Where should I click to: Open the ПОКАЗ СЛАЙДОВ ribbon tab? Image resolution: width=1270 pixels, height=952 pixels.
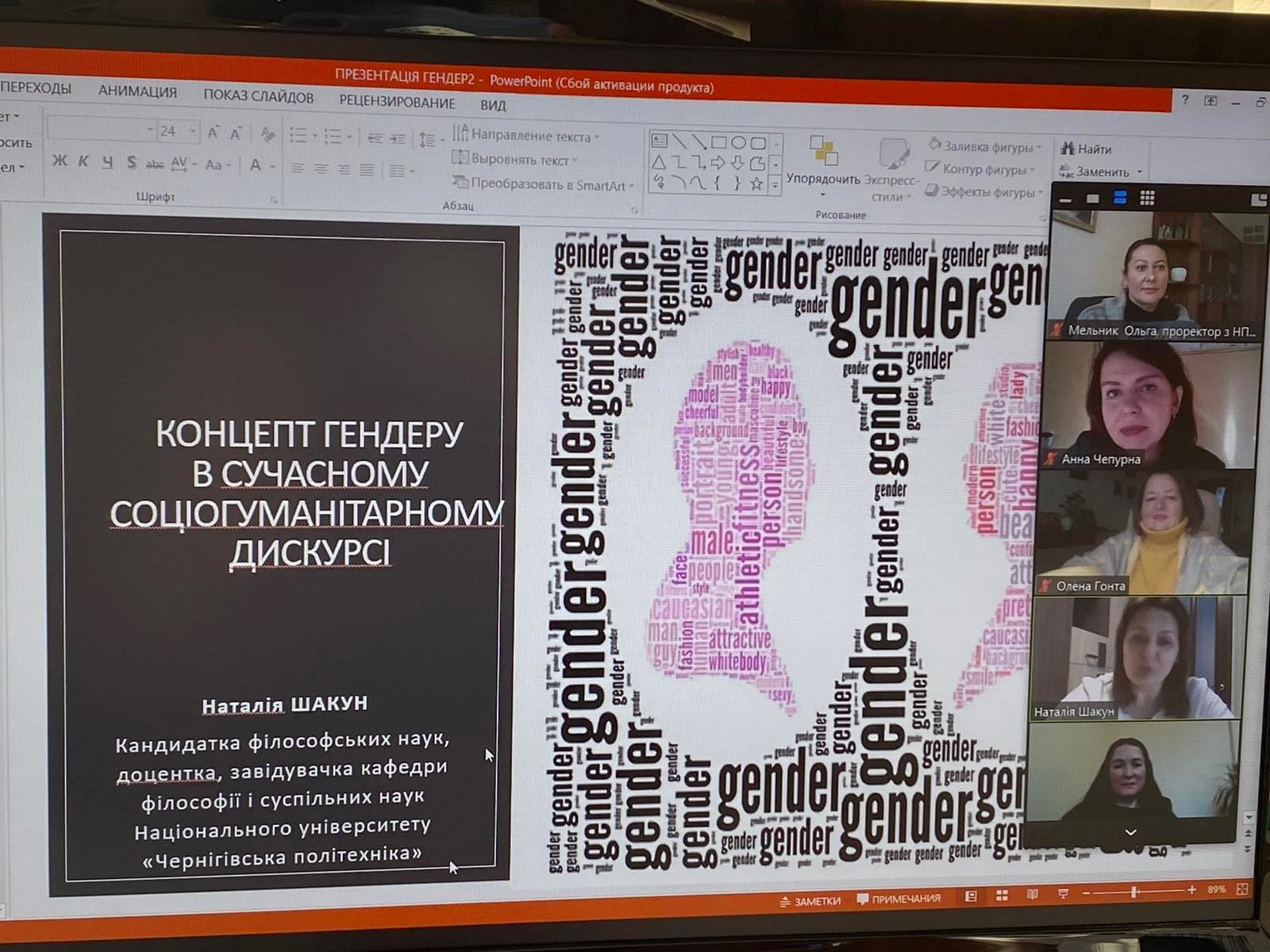(x=258, y=97)
